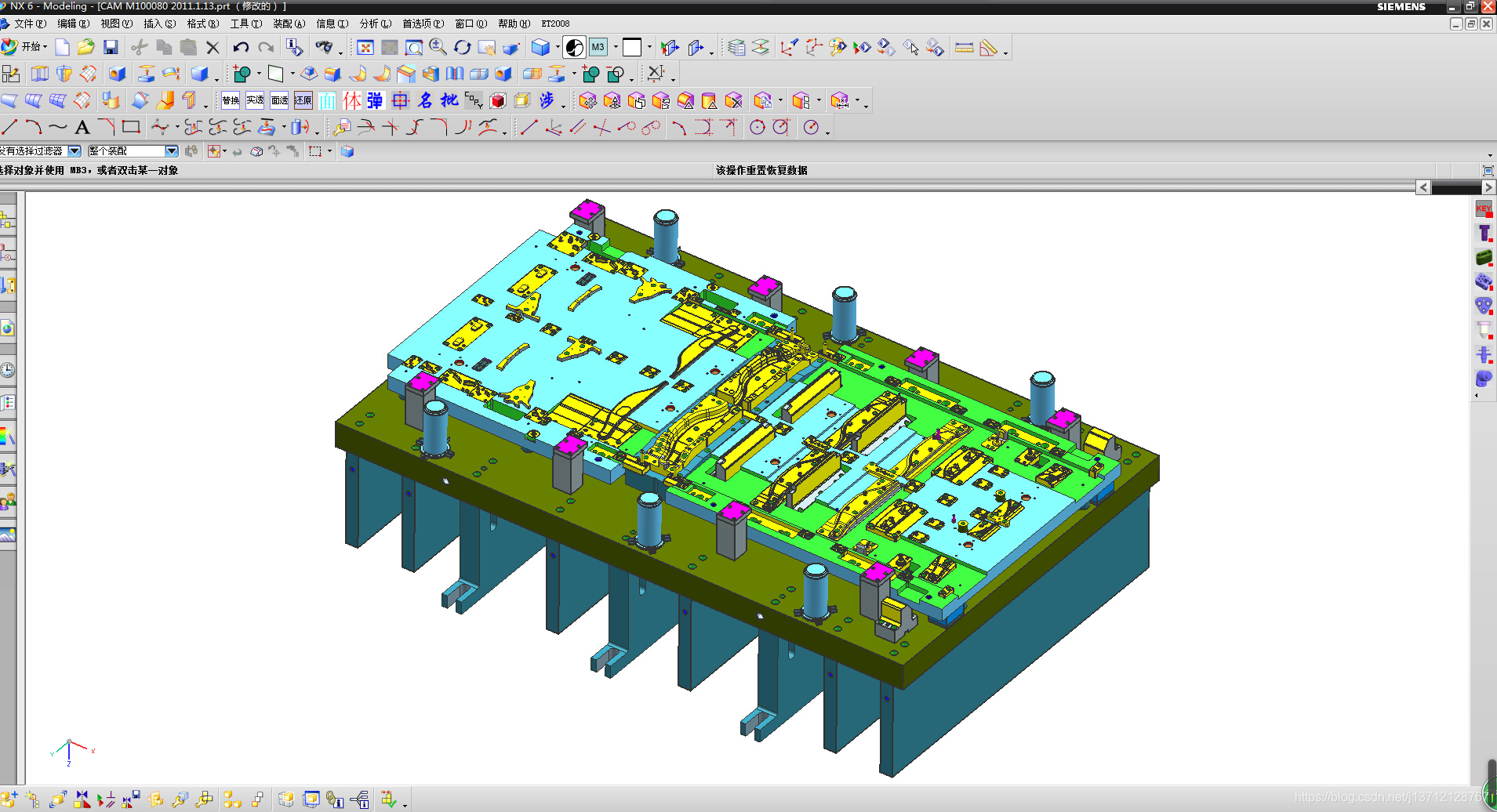The height and width of the screenshot is (812, 1497).
Task: Click the T text icon in right sidebar
Action: [x=1484, y=234]
